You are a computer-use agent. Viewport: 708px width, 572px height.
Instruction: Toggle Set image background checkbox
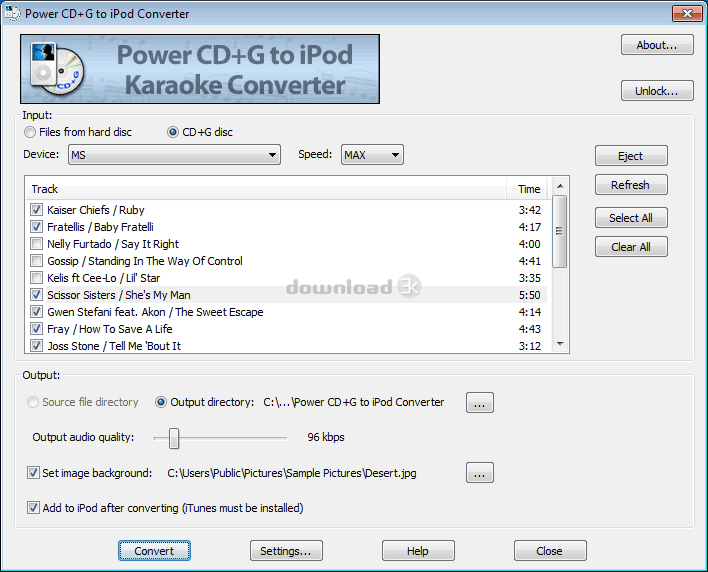(x=33, y=473)
